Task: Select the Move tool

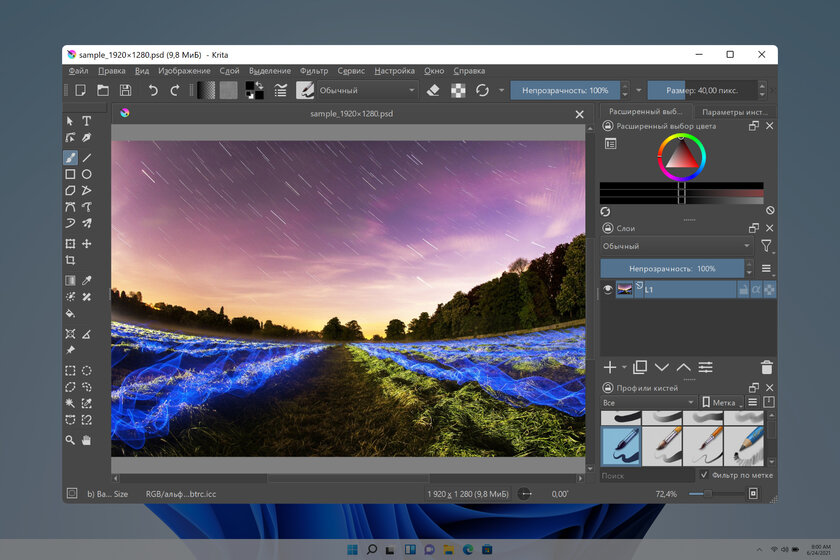Action: pyautogui.click(x=86, y=244)
